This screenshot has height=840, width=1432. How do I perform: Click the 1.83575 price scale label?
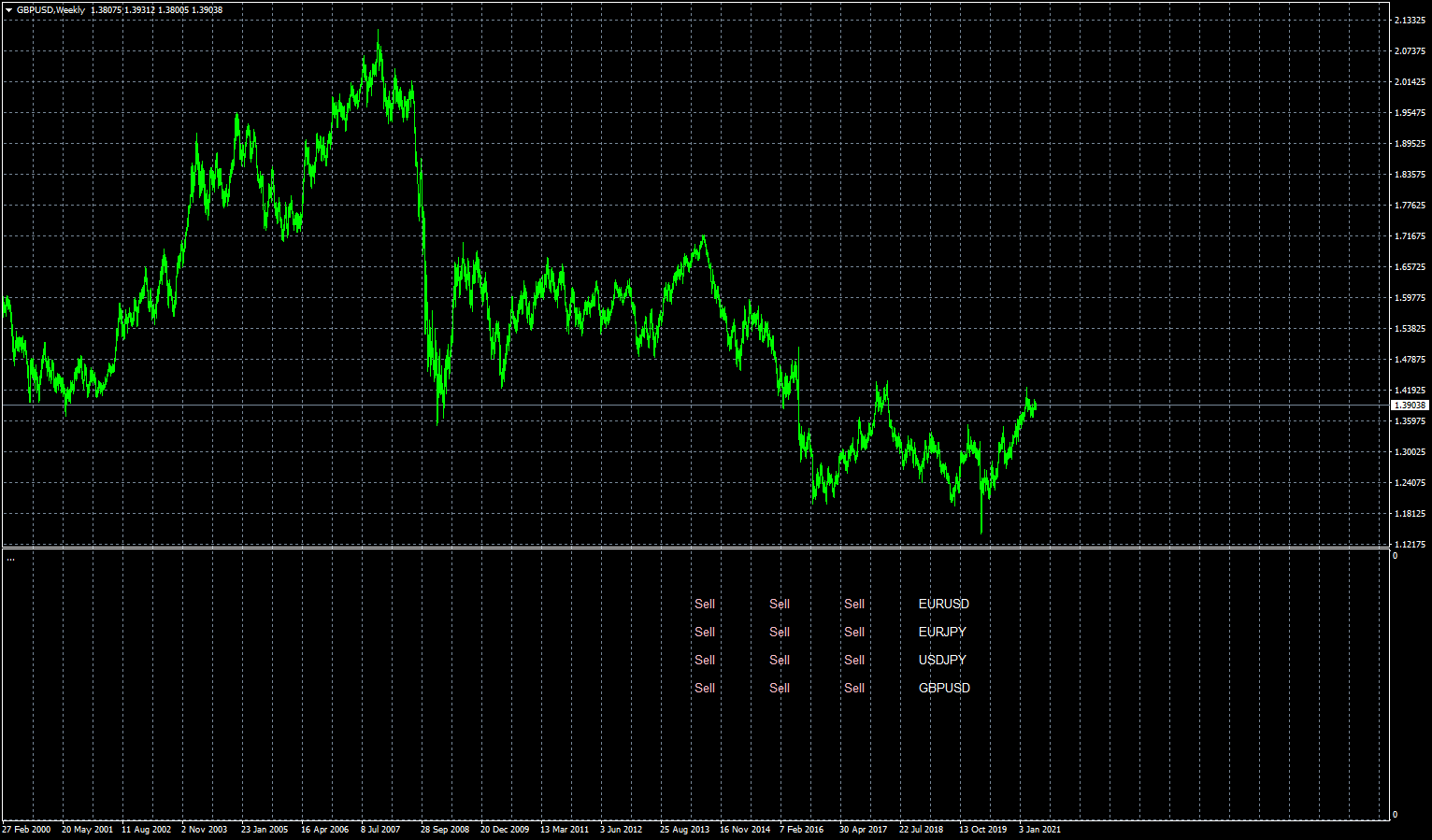tap(1410, 175)
